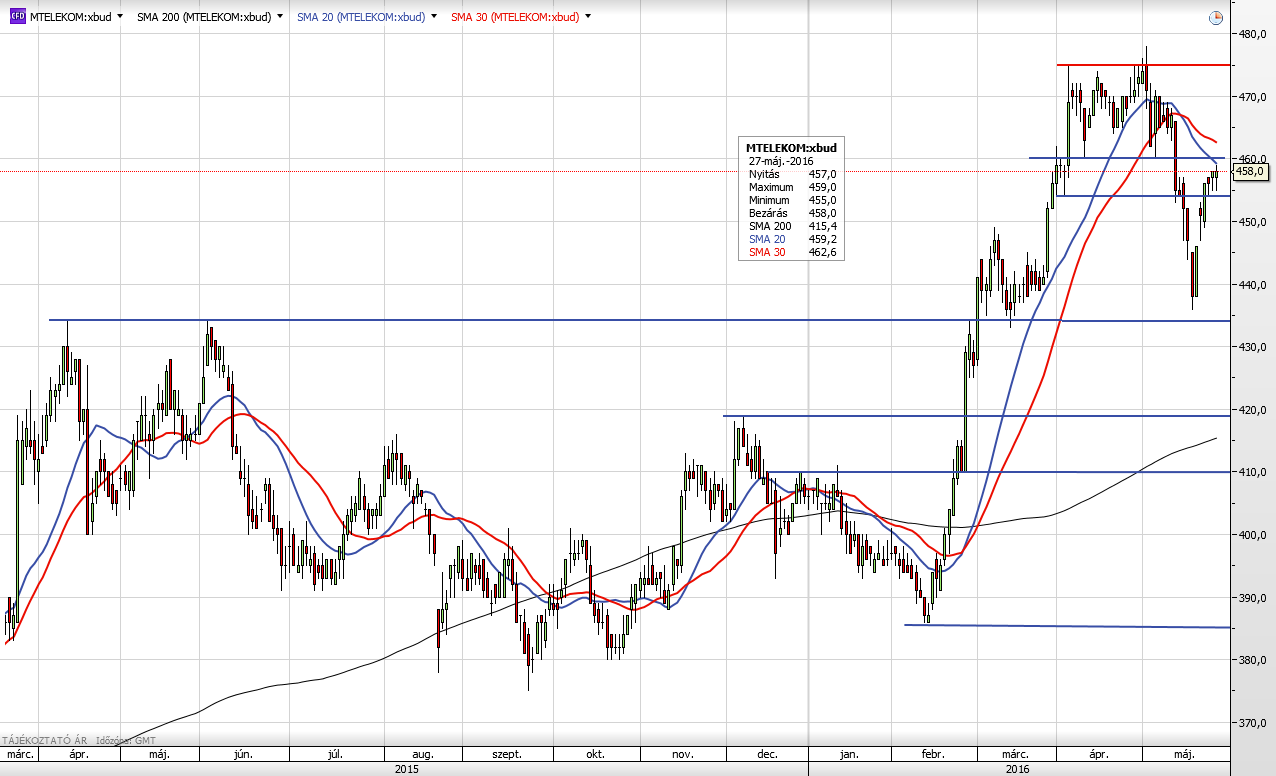The image size is (1276, 776).
Task: Click the 2015 year label on time axis
Action: pyautogui.click(x=406, y=769)
